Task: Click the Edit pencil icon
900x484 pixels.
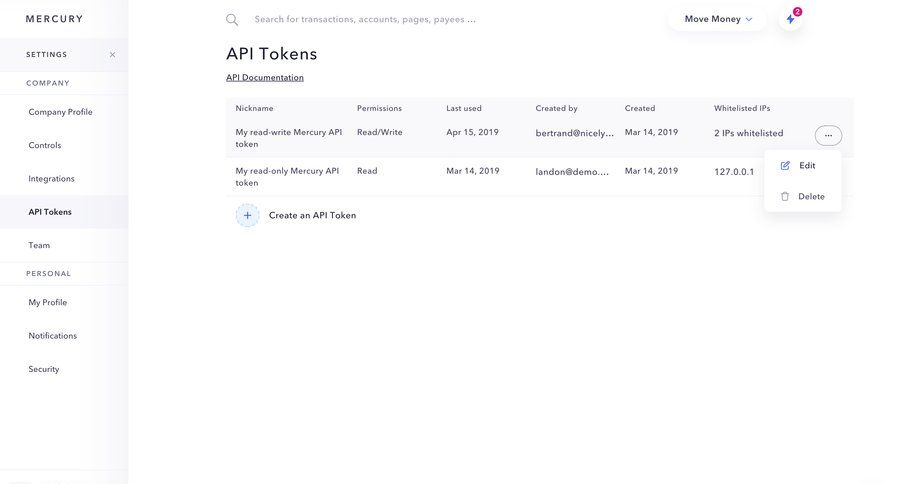Action: 785,165
